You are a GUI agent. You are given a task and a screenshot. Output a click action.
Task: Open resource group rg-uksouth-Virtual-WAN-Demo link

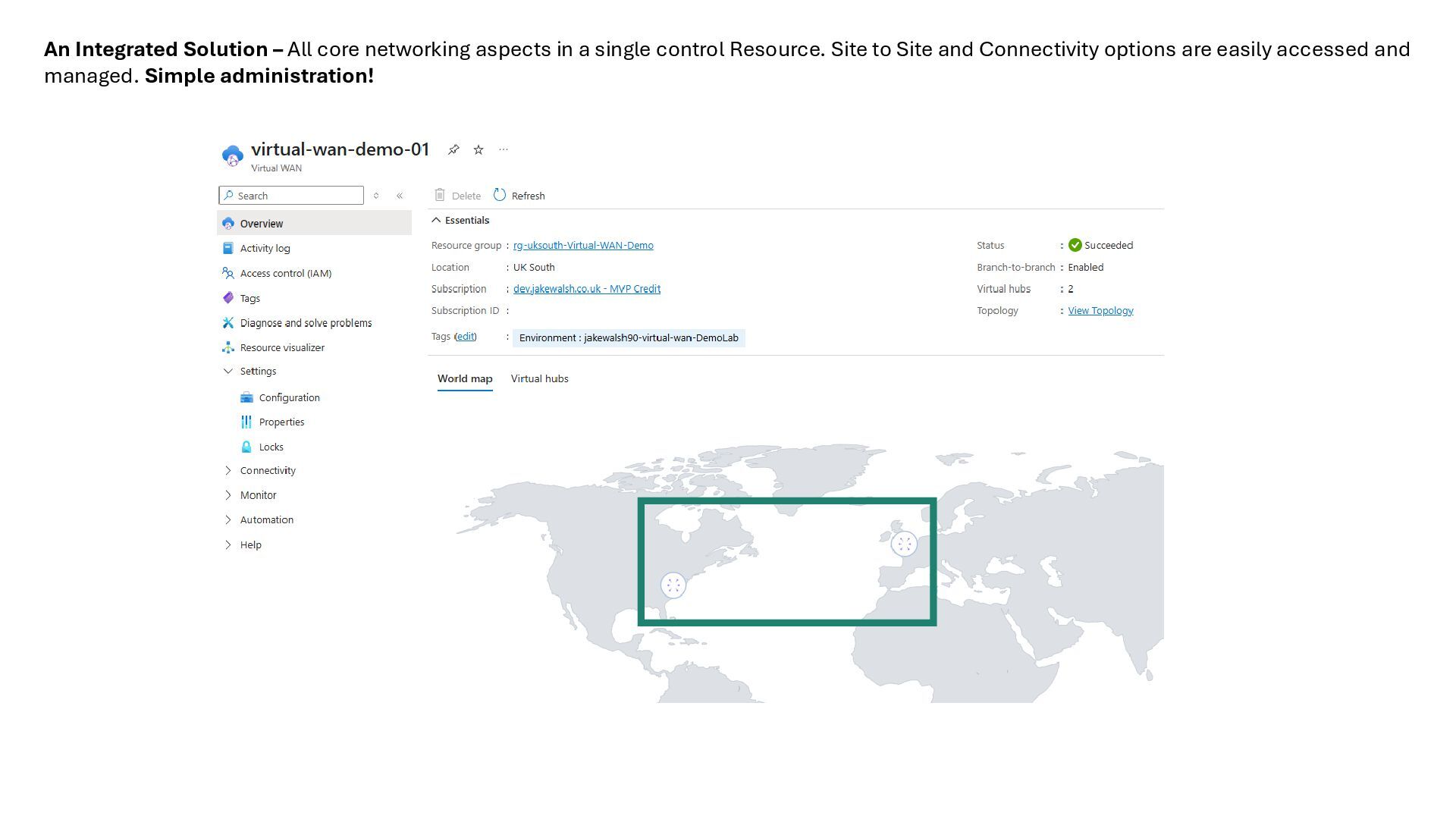point(583,245)
